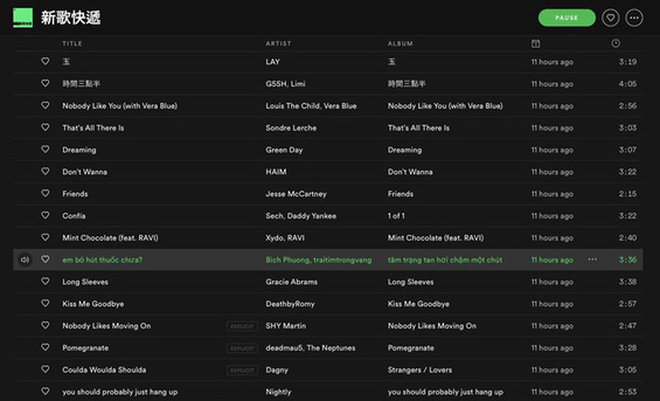Open artist Louis The Child

click(293, 106)
